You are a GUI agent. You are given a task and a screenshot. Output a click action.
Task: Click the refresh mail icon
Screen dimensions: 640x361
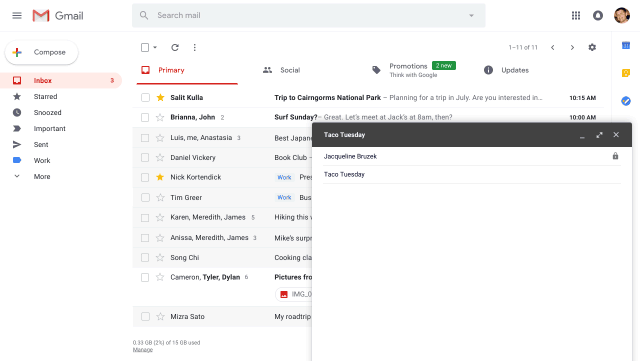coord(175,47)
